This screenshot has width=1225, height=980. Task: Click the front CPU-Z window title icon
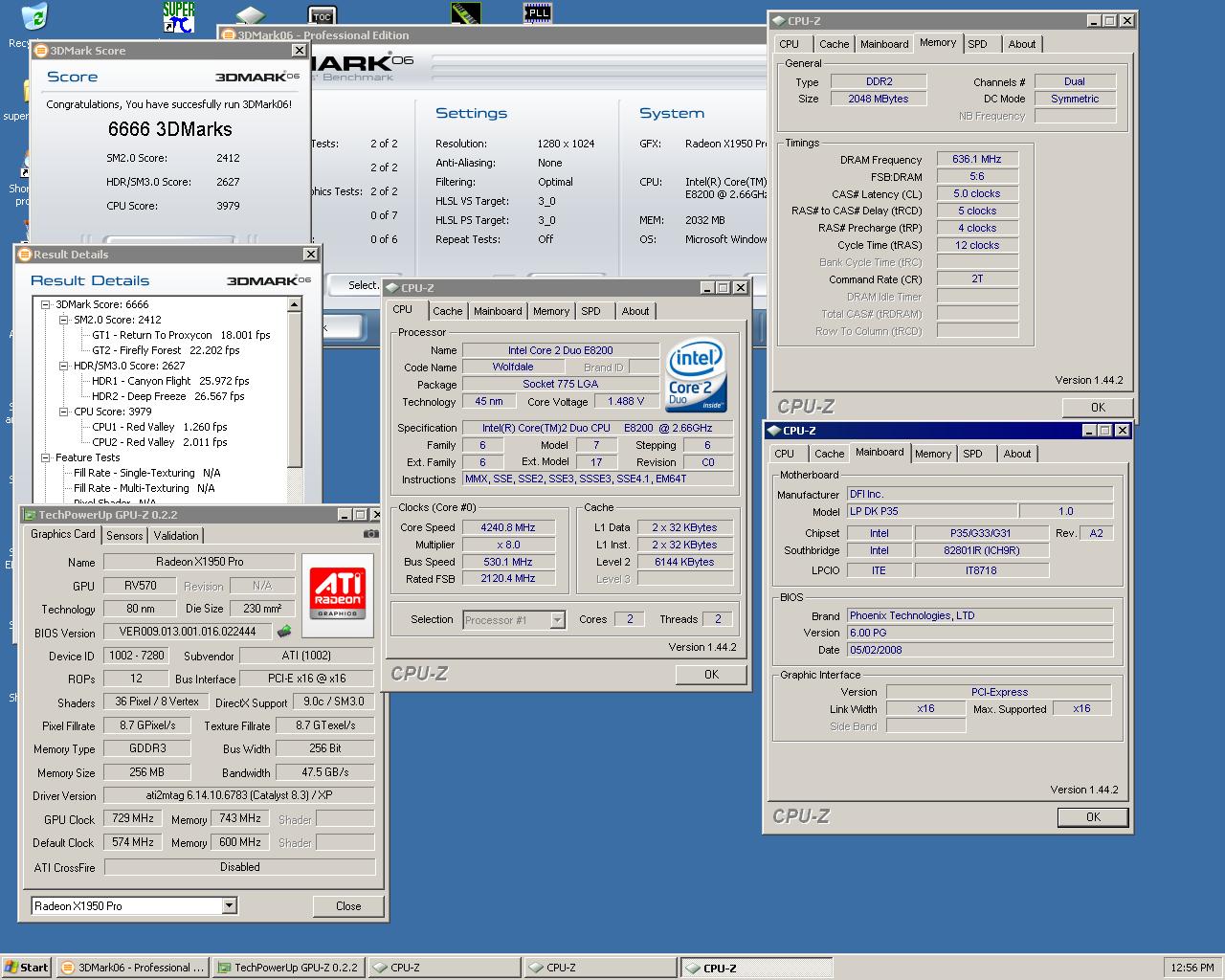(x=392, y=288)
